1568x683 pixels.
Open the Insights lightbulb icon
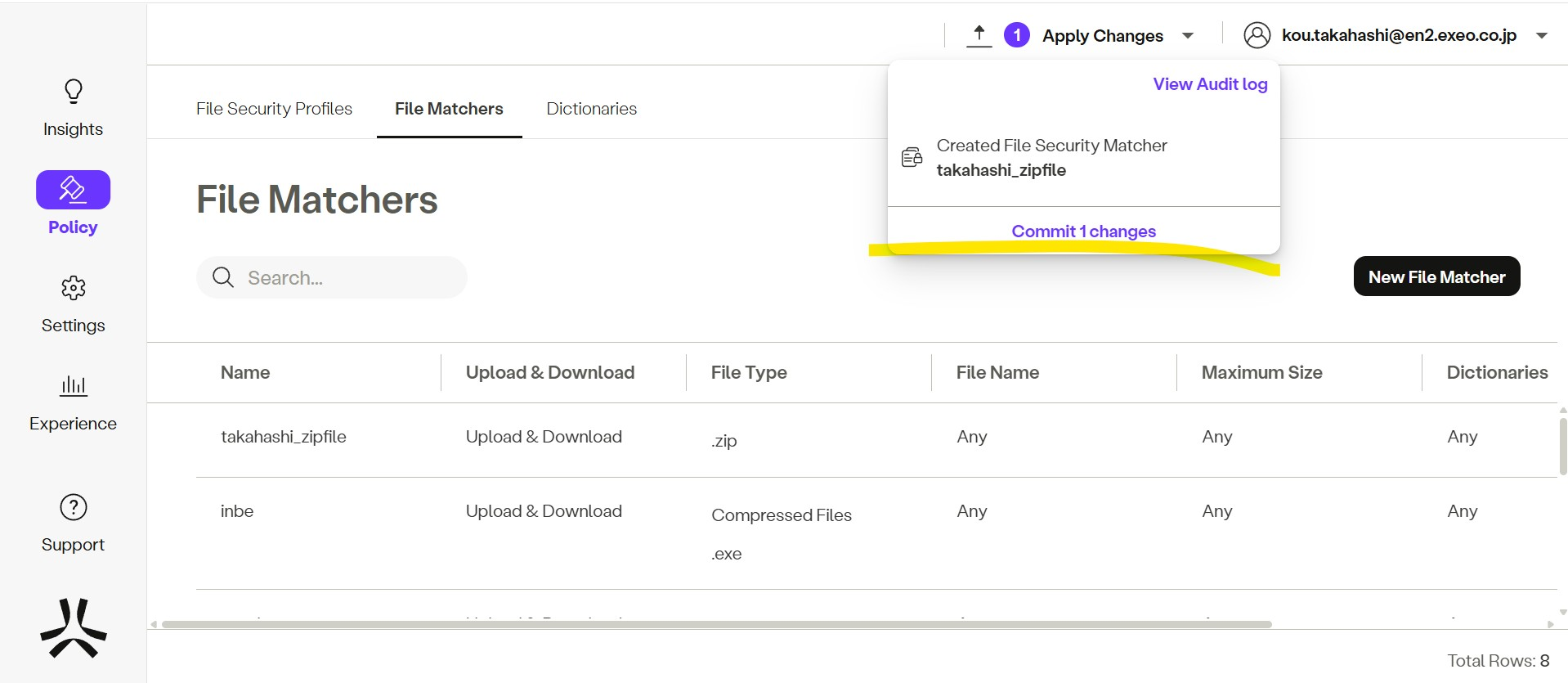pyautogui.click(x=74, y=92)
